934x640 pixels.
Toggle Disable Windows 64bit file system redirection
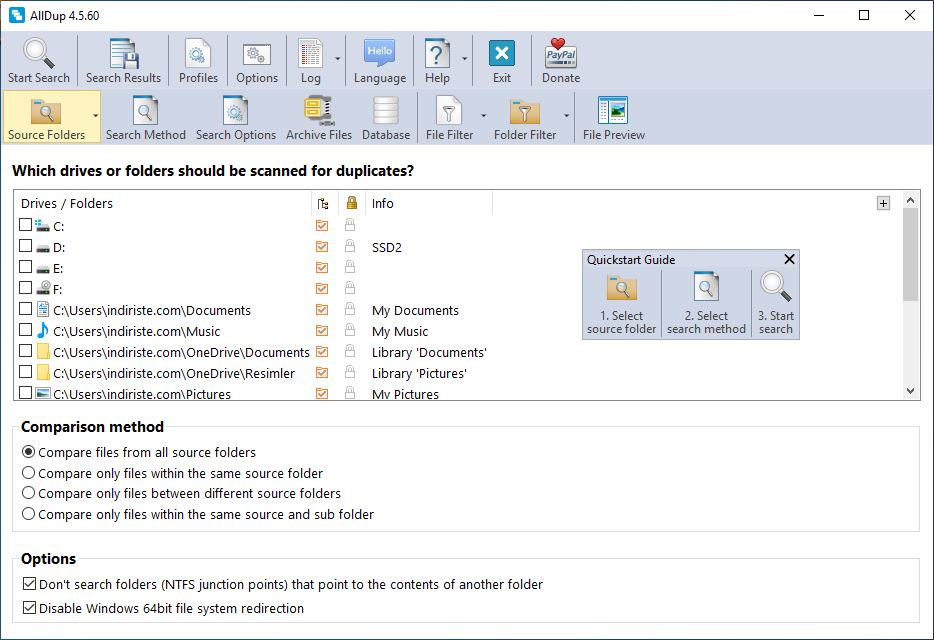[163, 608]
